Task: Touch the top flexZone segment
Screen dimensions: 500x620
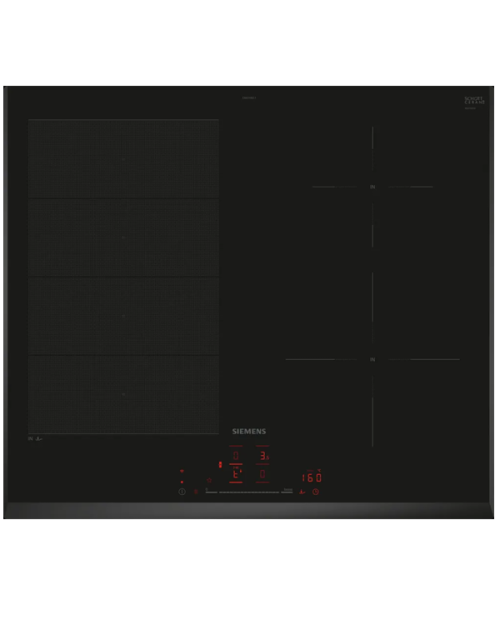Action: tap(123, 158)
